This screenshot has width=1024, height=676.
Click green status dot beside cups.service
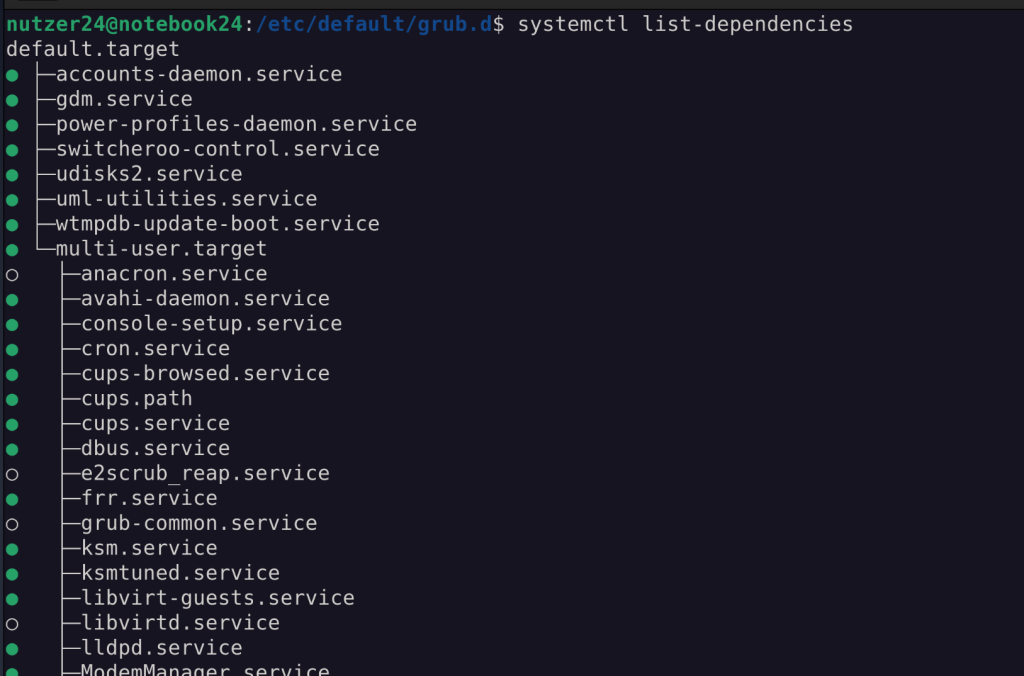point(12,425)
